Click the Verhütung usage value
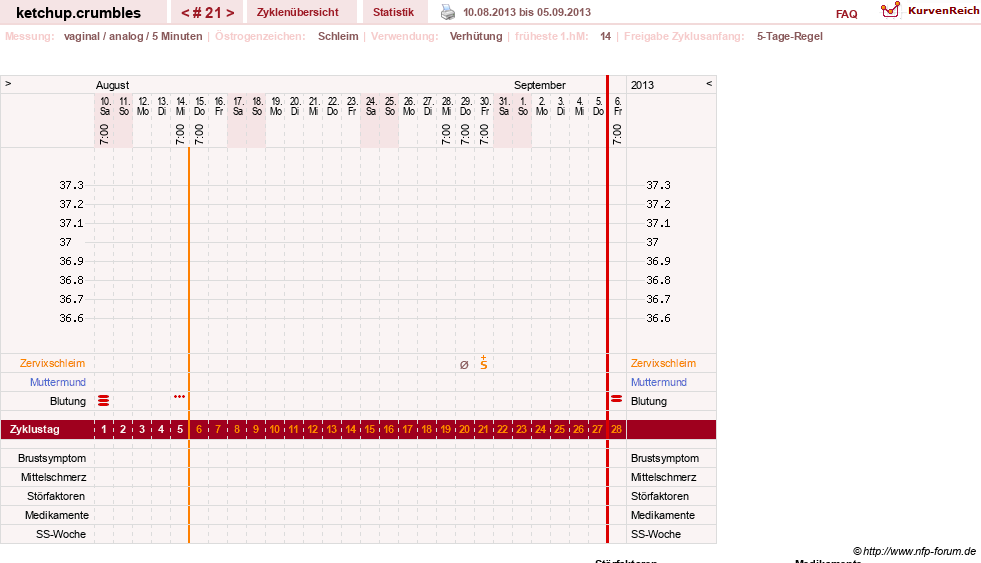This screenshot has width=981, height=563. point(476,36)
